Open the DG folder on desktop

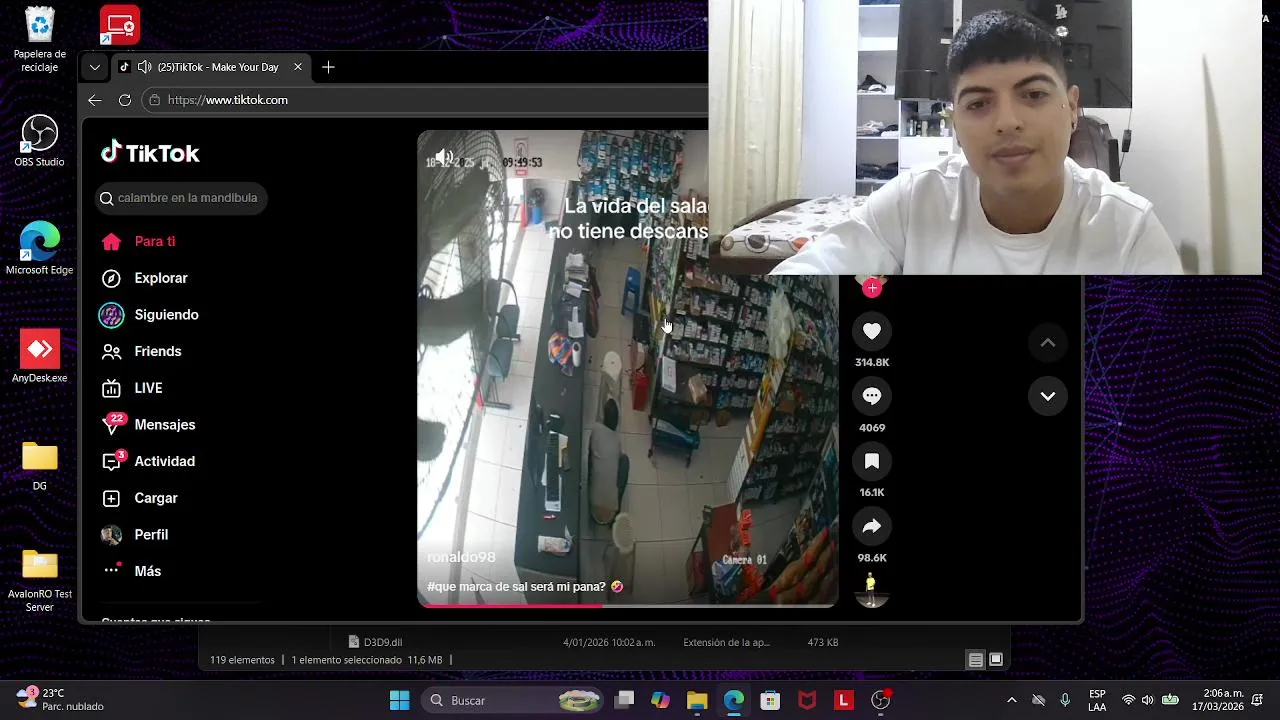[x=39, y=466]
